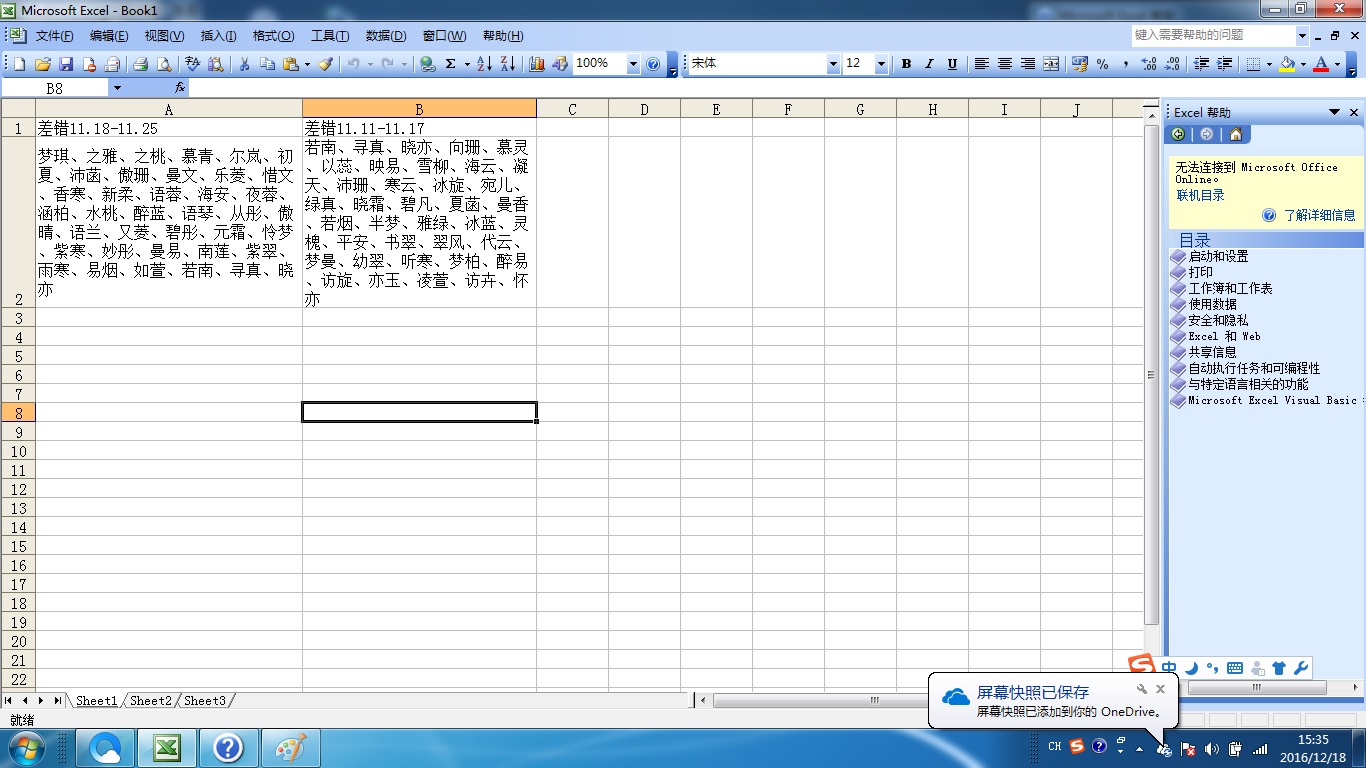Apply percent style to cell
1366x768 pixels.
1102,64
